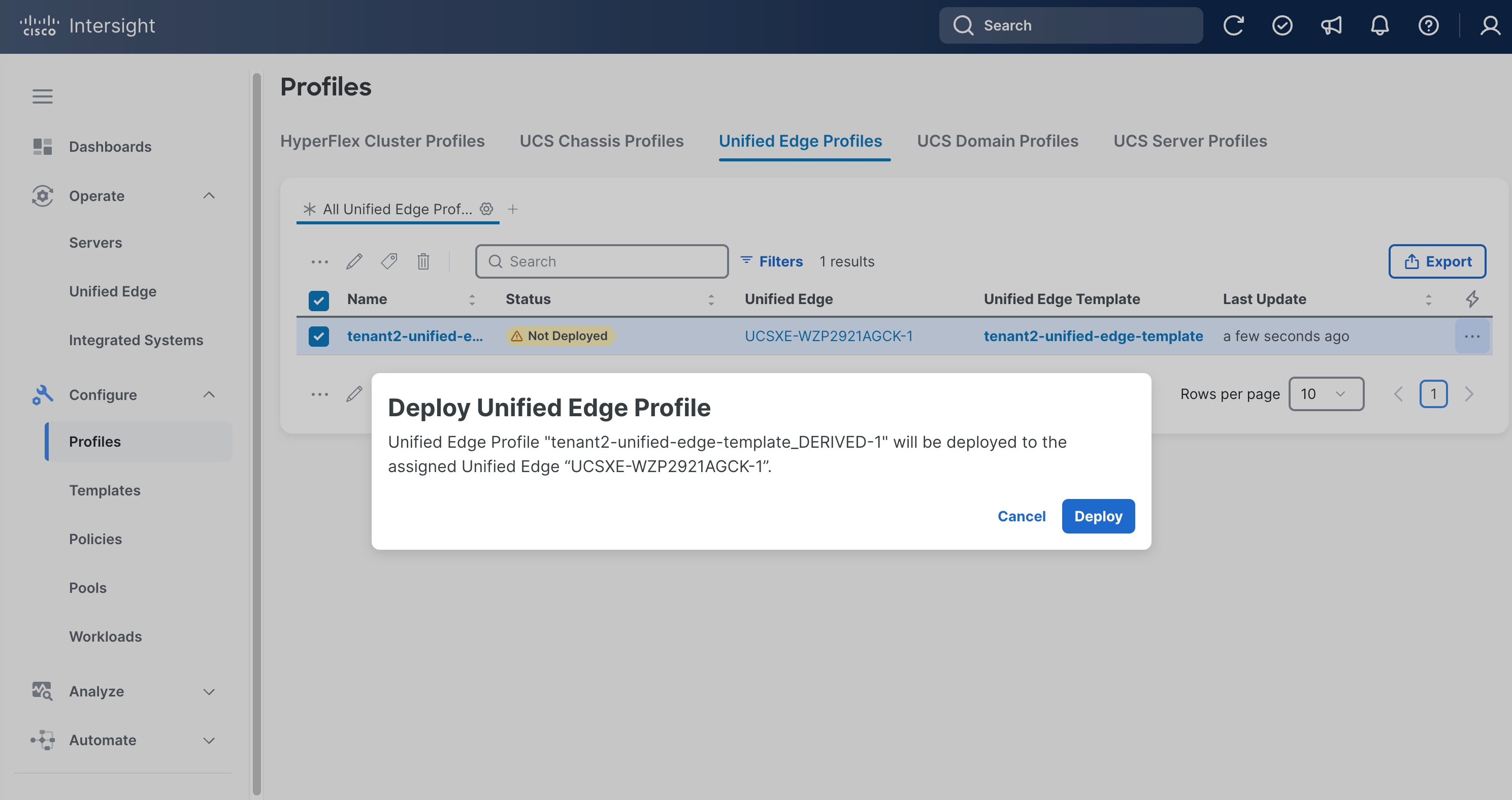Click the bottom toolbar edit pencil icon
Screen dimensions: 1512x800
(354, 394)
